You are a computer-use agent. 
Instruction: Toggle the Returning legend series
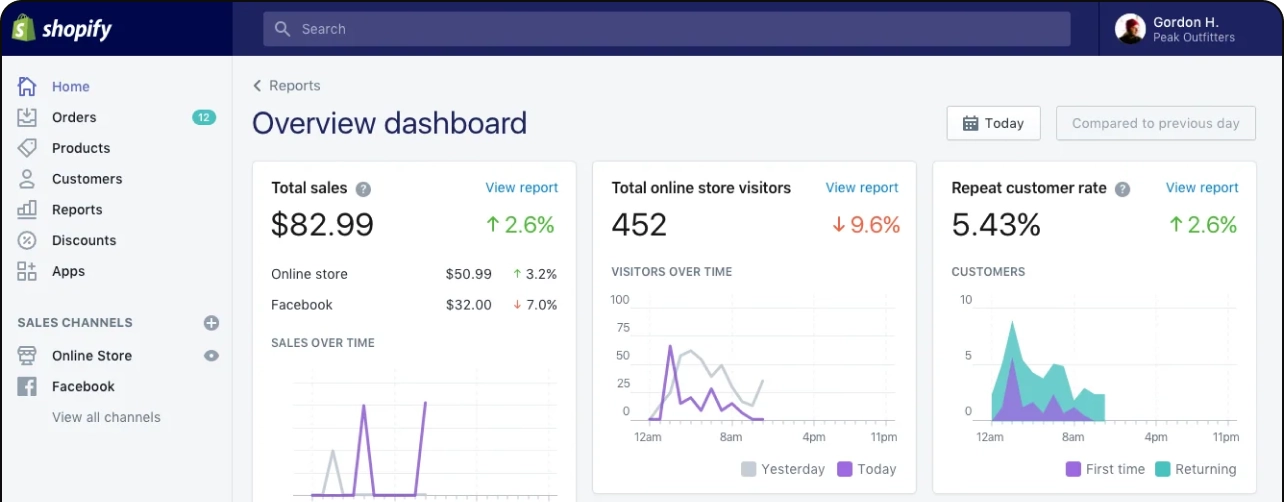coord(1195,469)
